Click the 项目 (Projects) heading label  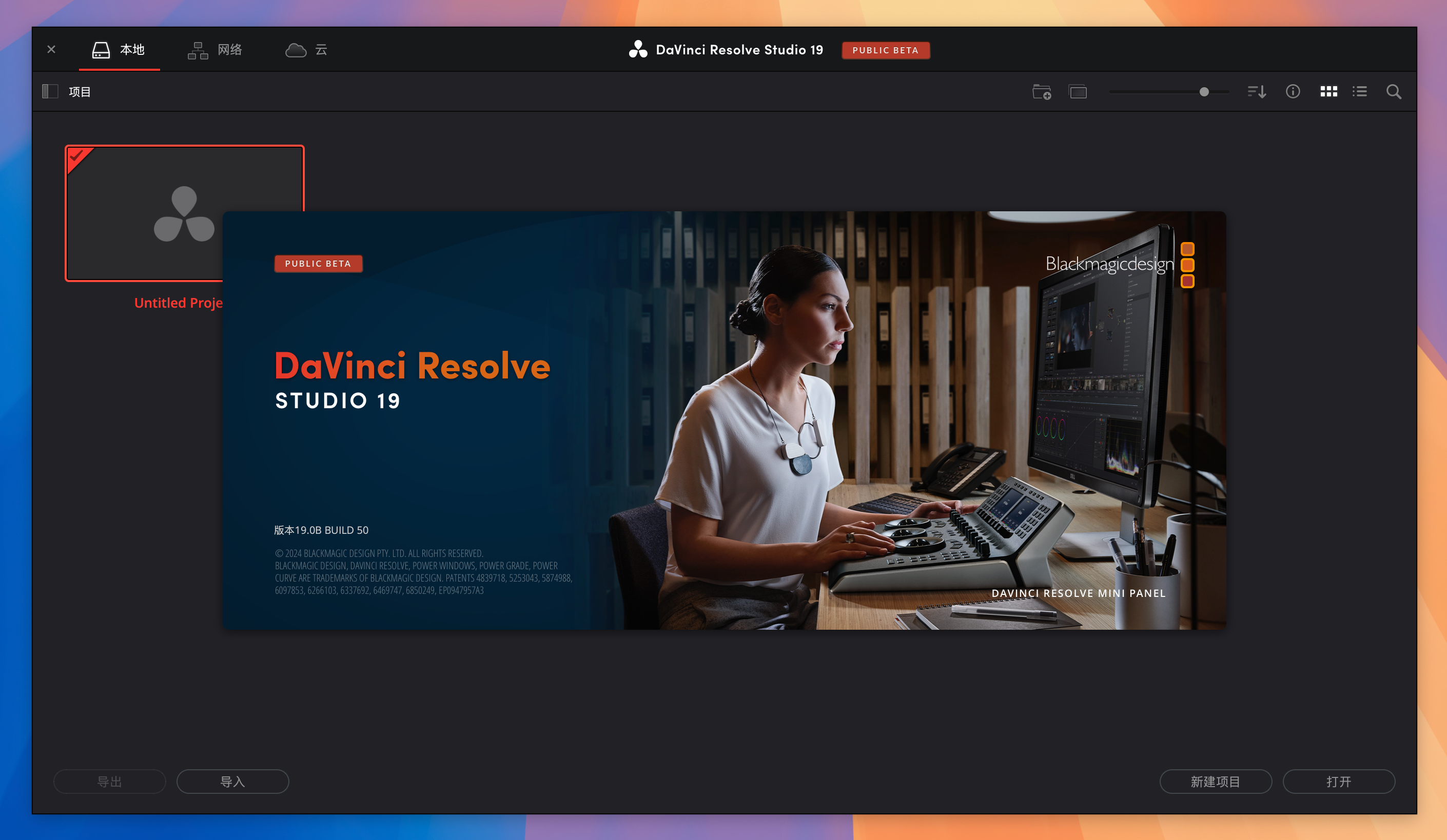pos(80,92)
